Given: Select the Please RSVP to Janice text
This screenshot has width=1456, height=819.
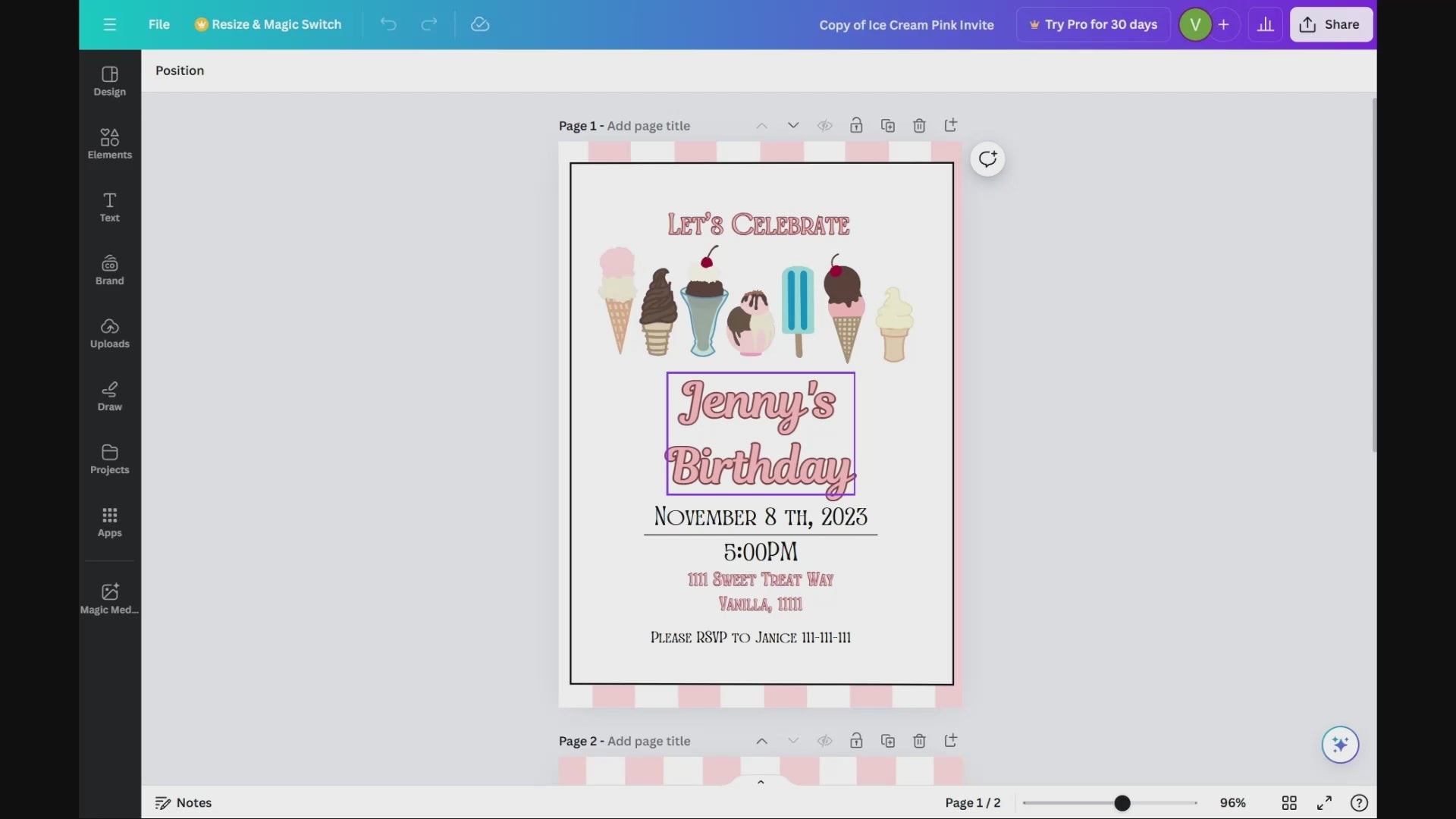Looking at the screenshot, I should pyautogui.click(x=751, y=638).
